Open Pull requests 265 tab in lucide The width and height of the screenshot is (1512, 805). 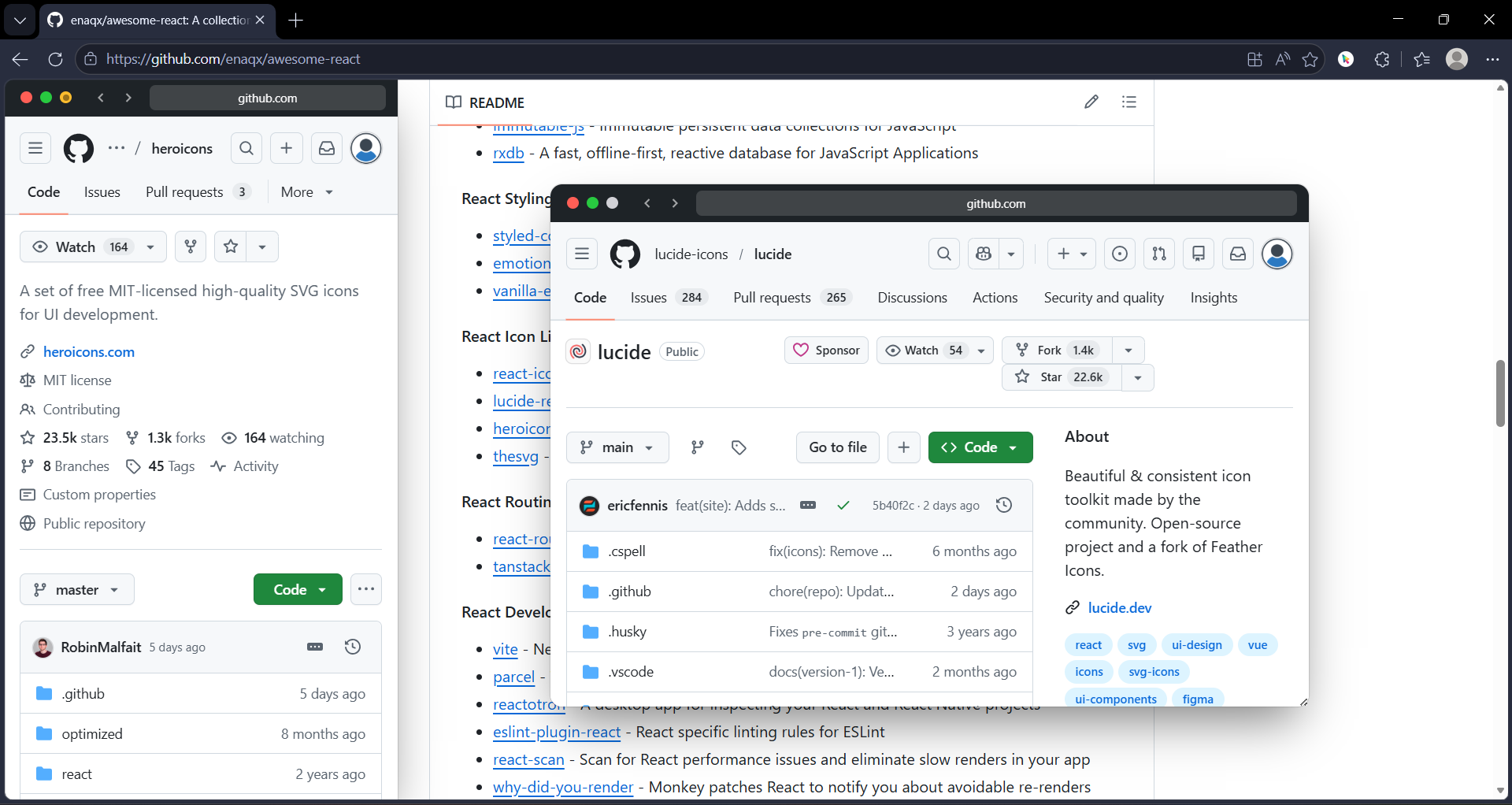[x=792, y=298]
